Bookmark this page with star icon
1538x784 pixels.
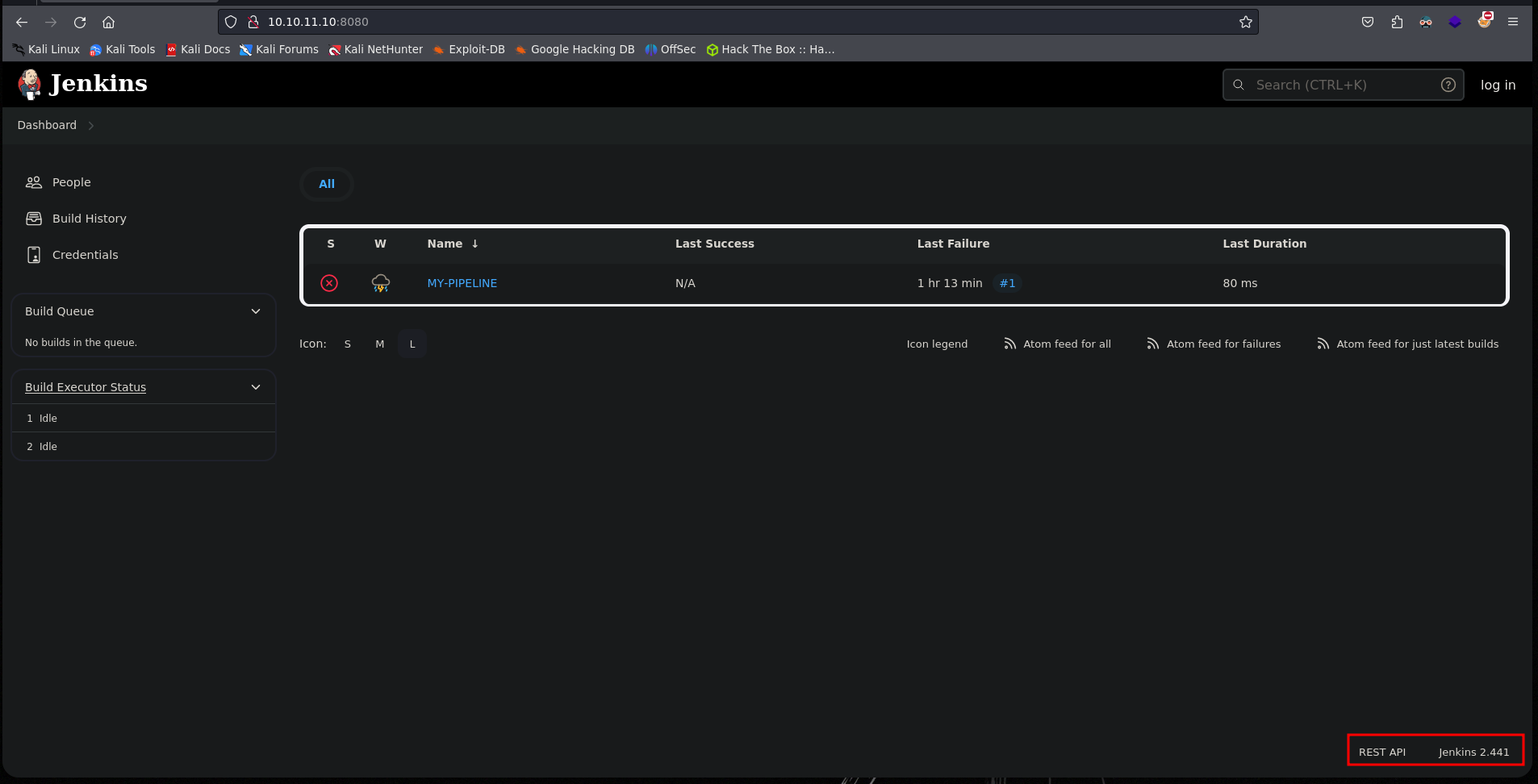[x=1245, y=22]
